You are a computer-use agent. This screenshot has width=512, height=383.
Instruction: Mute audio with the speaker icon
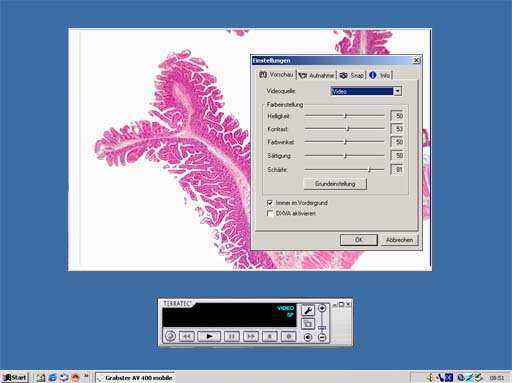pos(308,337)
